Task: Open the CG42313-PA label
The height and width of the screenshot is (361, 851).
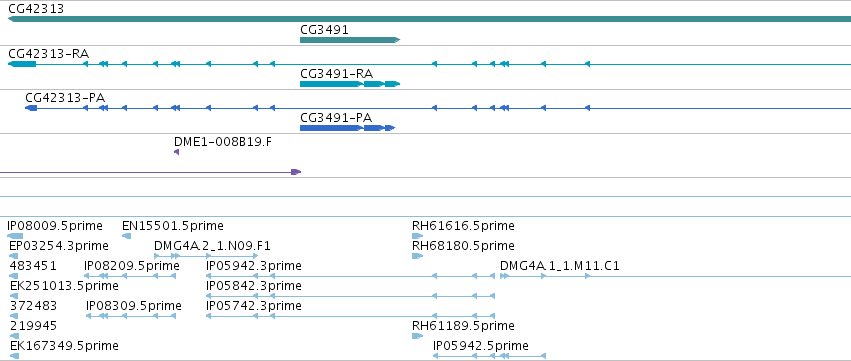Action: [65, 97]
